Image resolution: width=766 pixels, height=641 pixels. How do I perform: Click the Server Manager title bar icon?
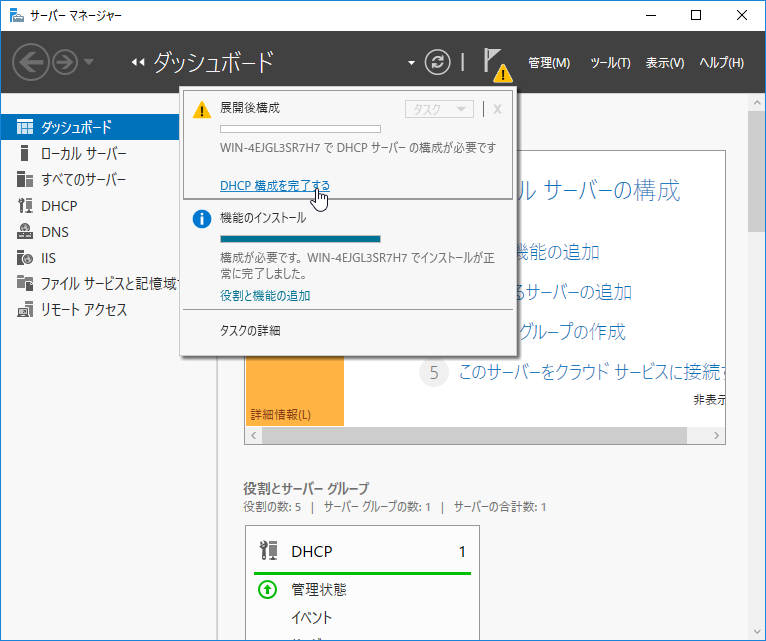(x=16, y=15)
